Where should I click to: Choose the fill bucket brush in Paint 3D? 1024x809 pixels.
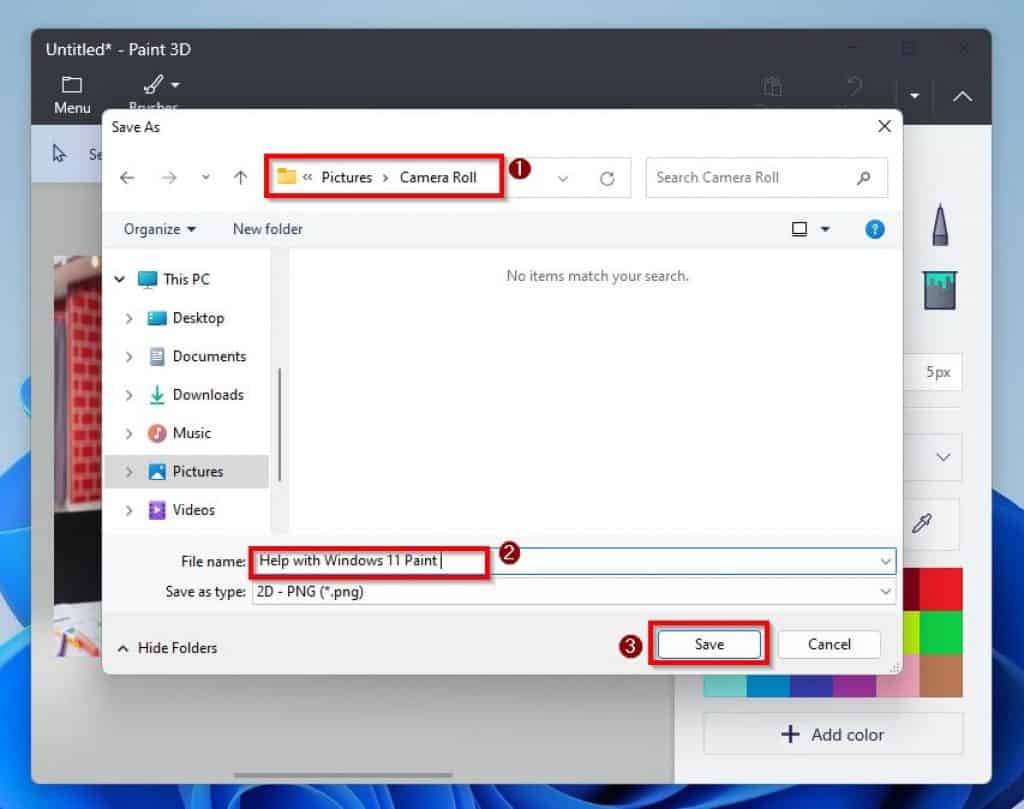pos(940,291)
